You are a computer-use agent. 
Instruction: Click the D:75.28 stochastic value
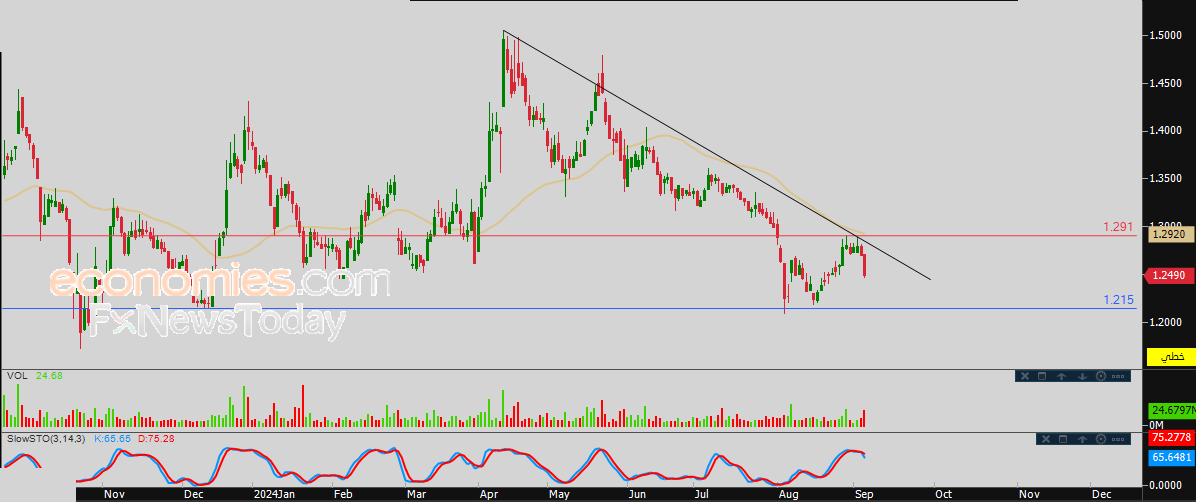[156, 439]
